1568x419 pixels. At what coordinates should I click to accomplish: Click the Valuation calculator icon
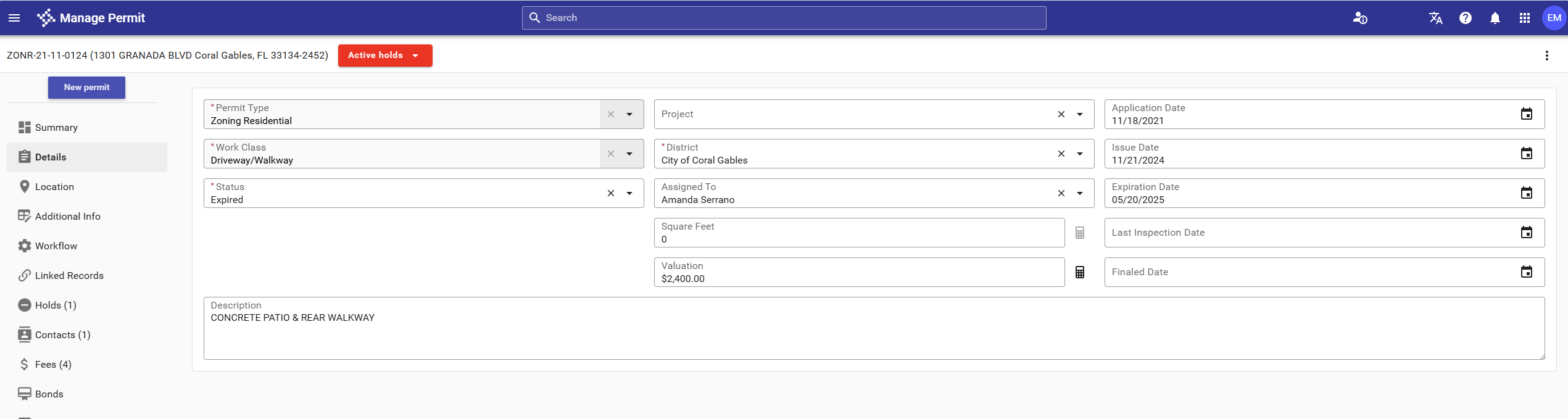tap(1079, 272)
